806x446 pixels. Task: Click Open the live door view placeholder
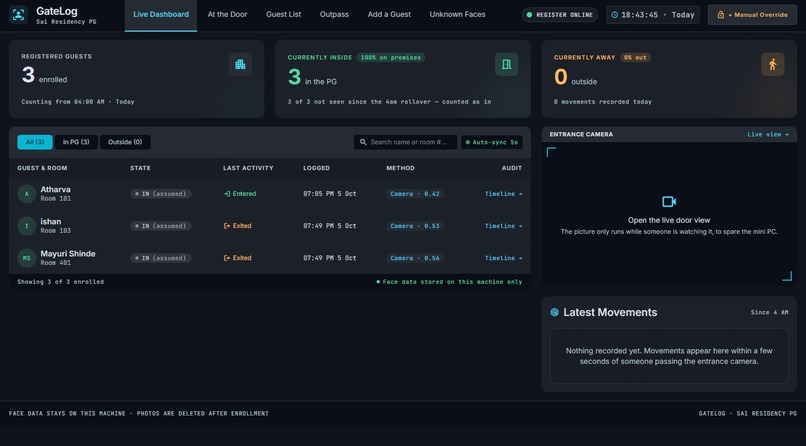(669, 214)
